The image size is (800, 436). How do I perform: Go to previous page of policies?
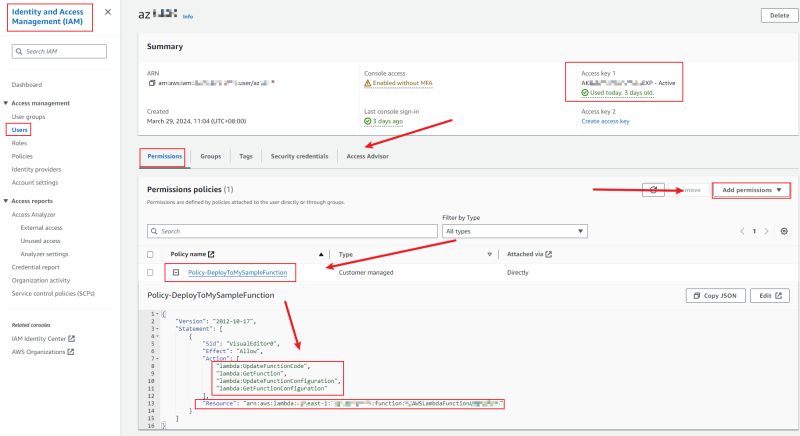(x=742, y=232)
